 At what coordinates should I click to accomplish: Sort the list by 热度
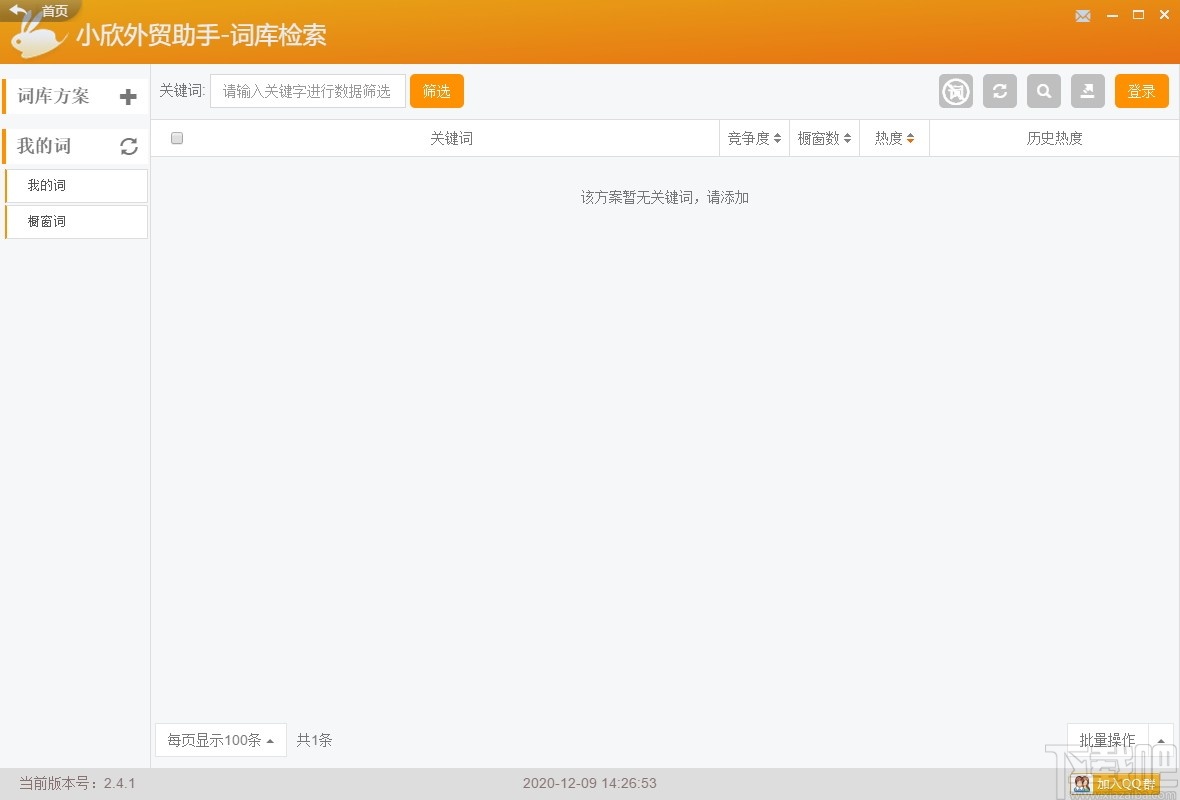[893, 138]
